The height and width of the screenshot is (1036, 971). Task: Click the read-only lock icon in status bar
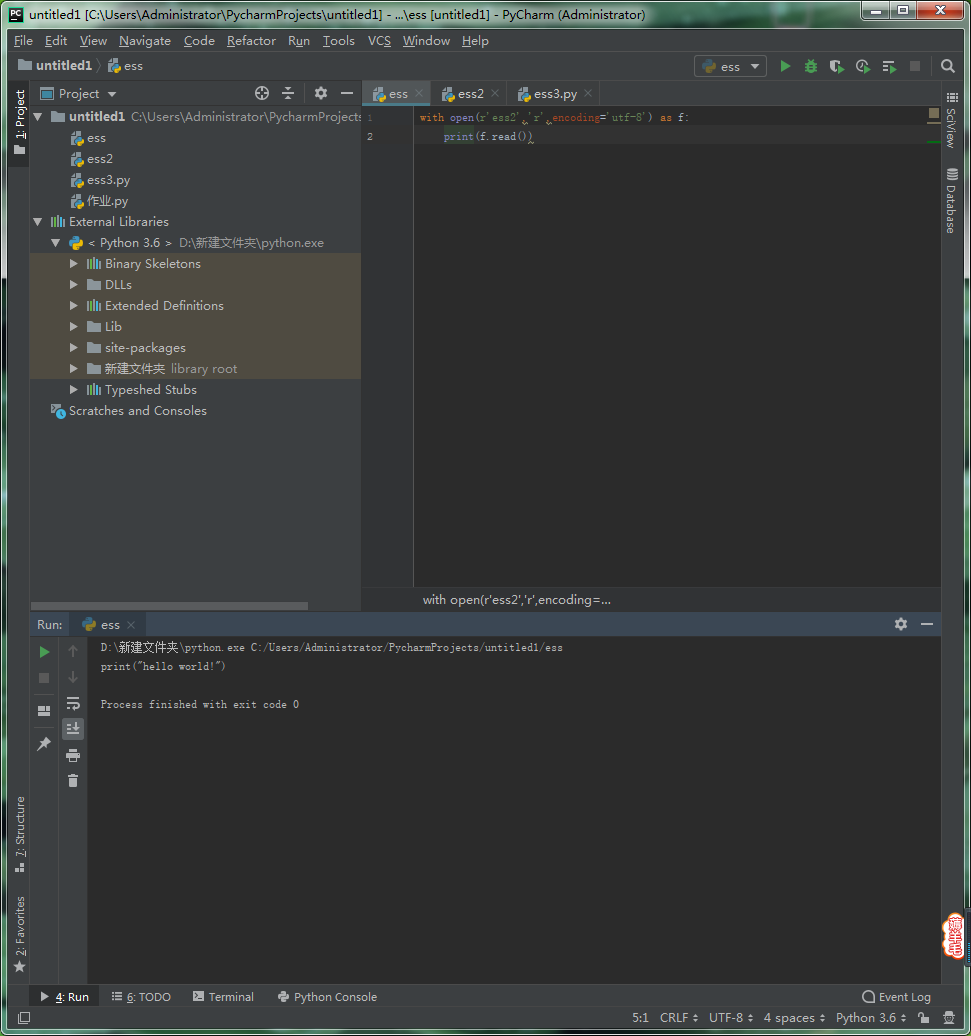923,1018
